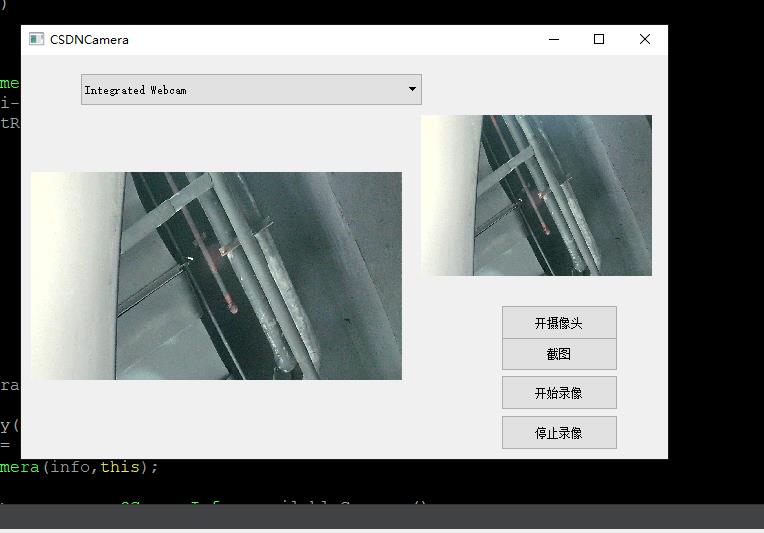Screen dimensions: 764x533
Task: Maximize the CSDNCamera window
Action: tap(599, 39)
